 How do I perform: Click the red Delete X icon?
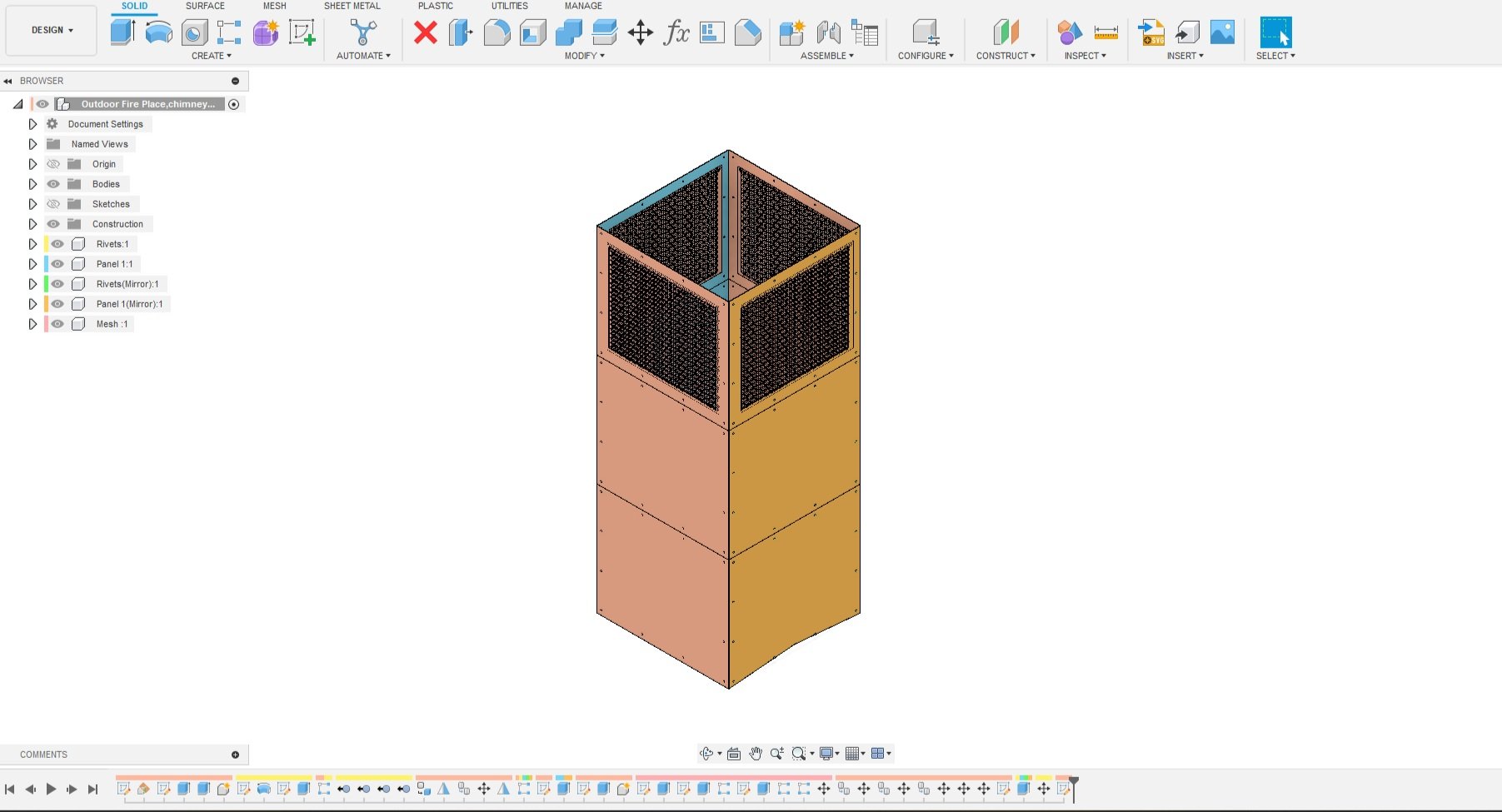click(426, 32)
